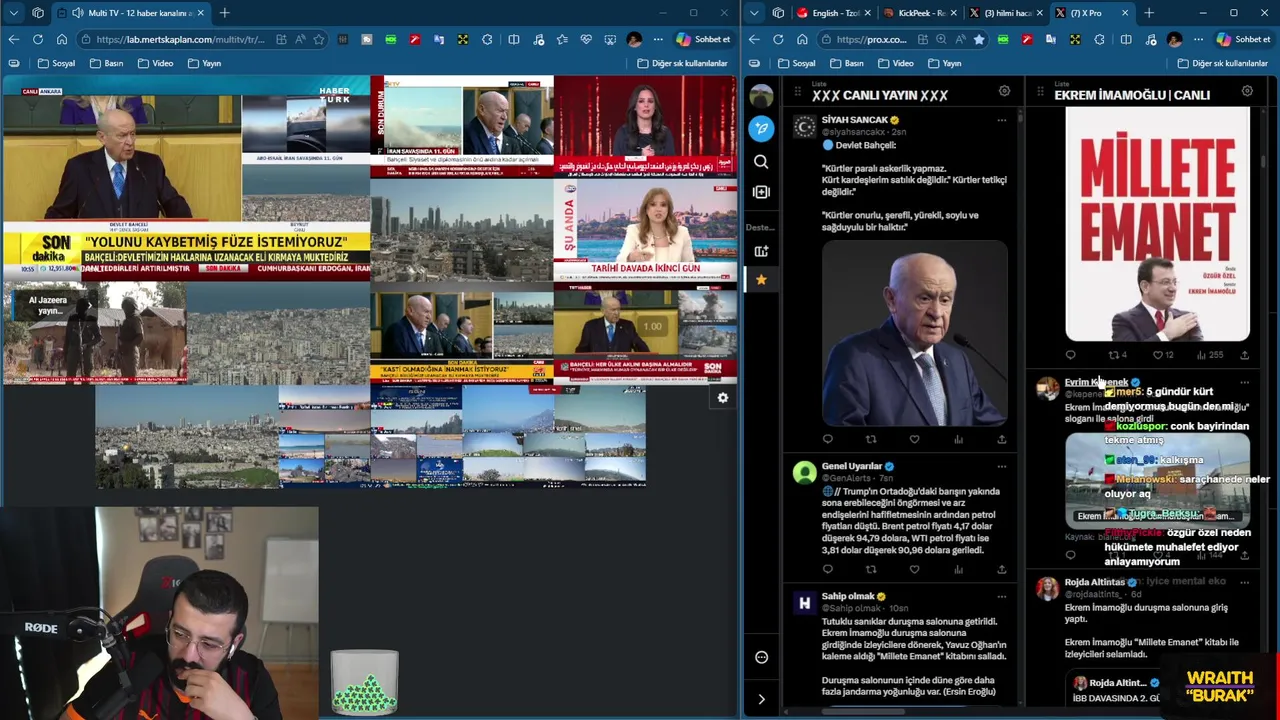Image resolution: width=1280 pixels, height=720 pixels.
Task: Open settings of XXX CANLI YAYIN XXX column
Action: click(x=1004, y=91)
